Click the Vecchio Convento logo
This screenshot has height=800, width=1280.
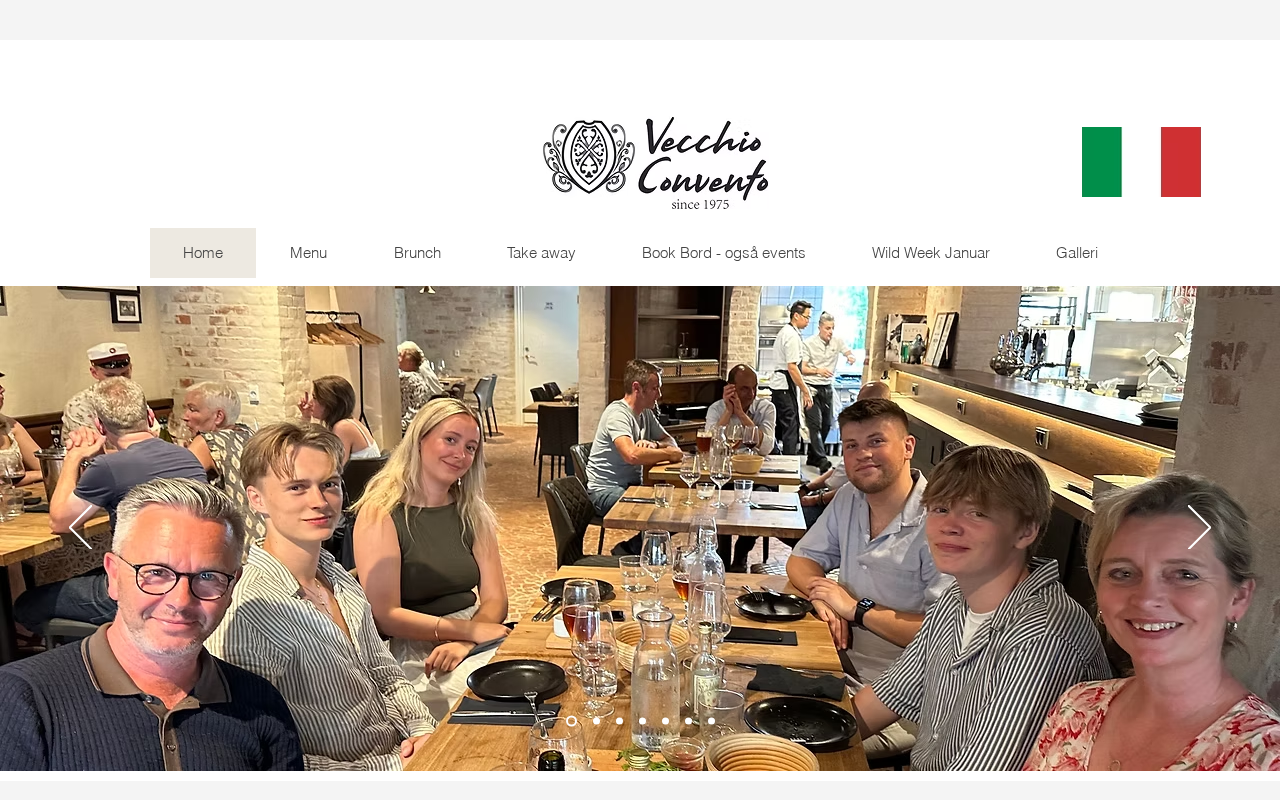point(656,163)
